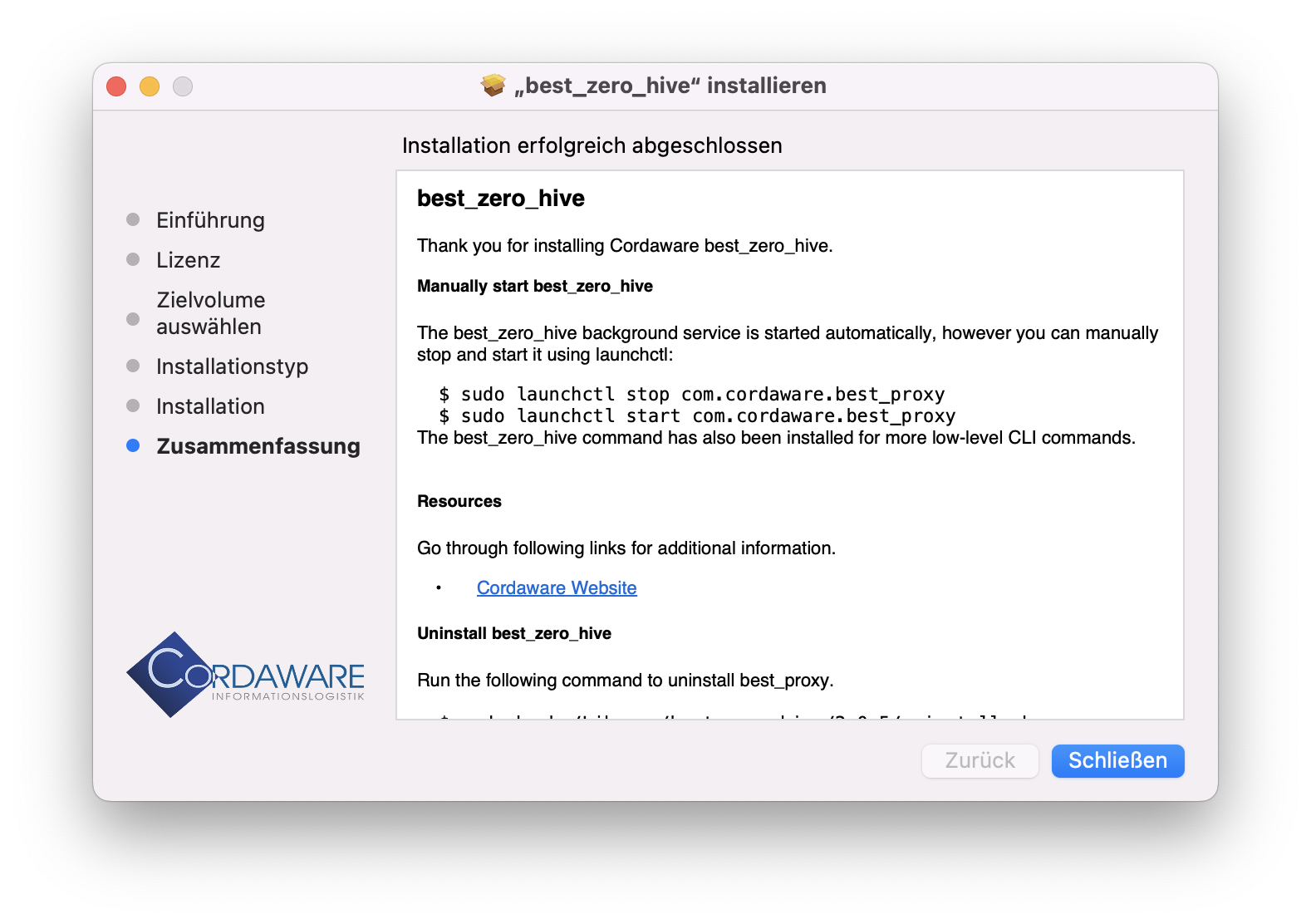Close the installer with the red button
This screenshot has width=1311, height=924.
pyautogui.click(x=116, y=86)
